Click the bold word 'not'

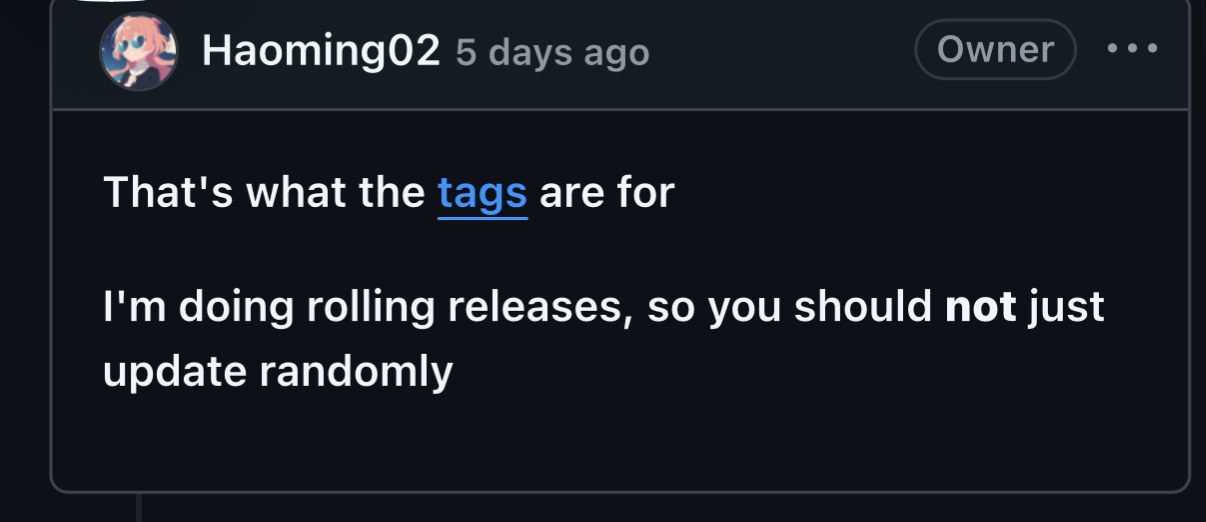(980, 307)
